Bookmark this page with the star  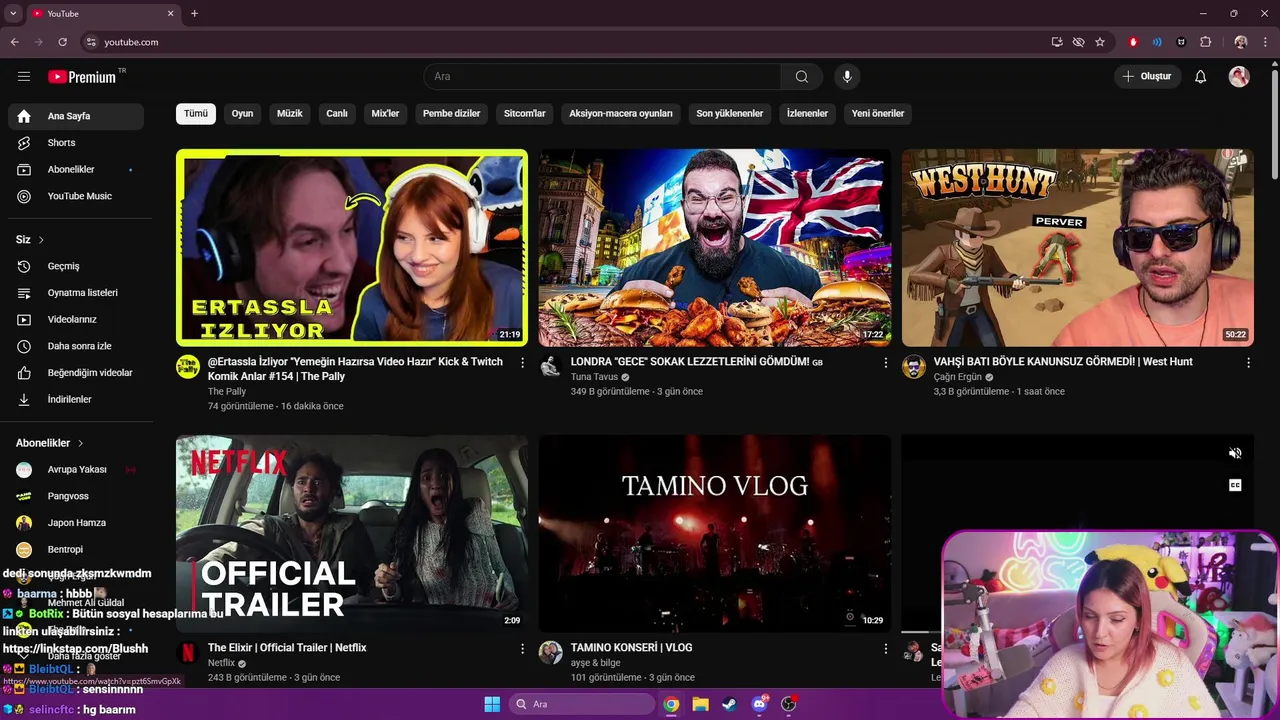point(1100,42)
